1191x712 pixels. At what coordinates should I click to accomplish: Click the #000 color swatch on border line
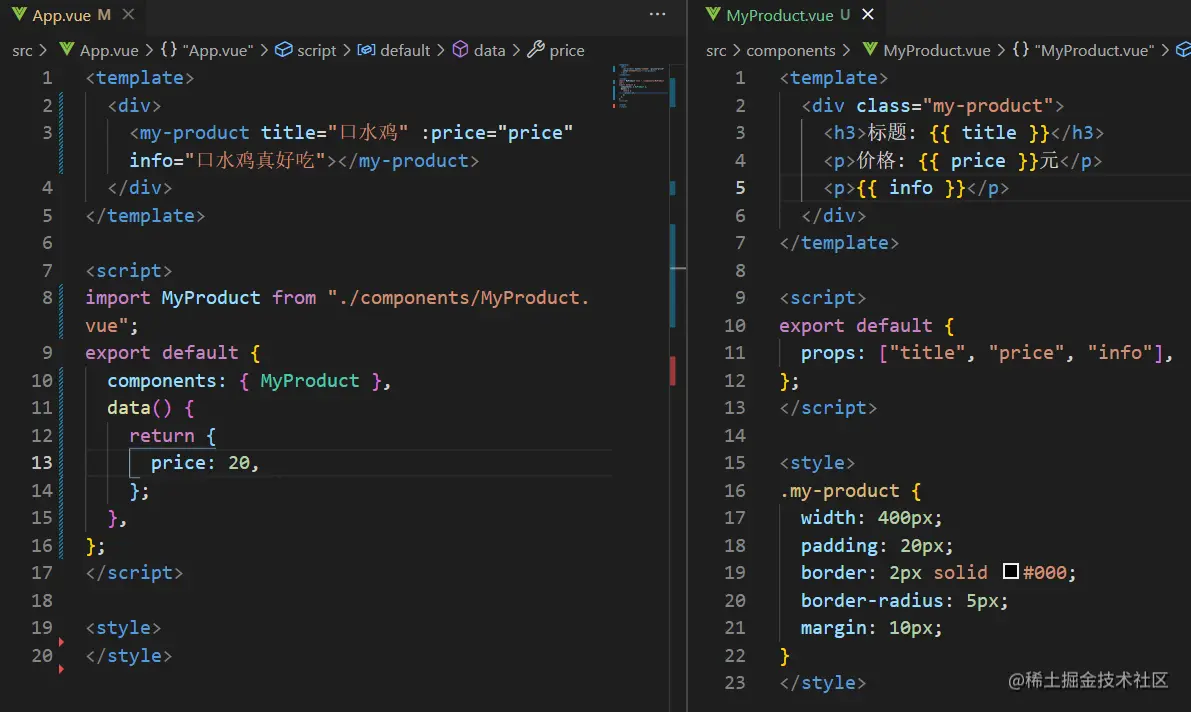point(1010,571)
